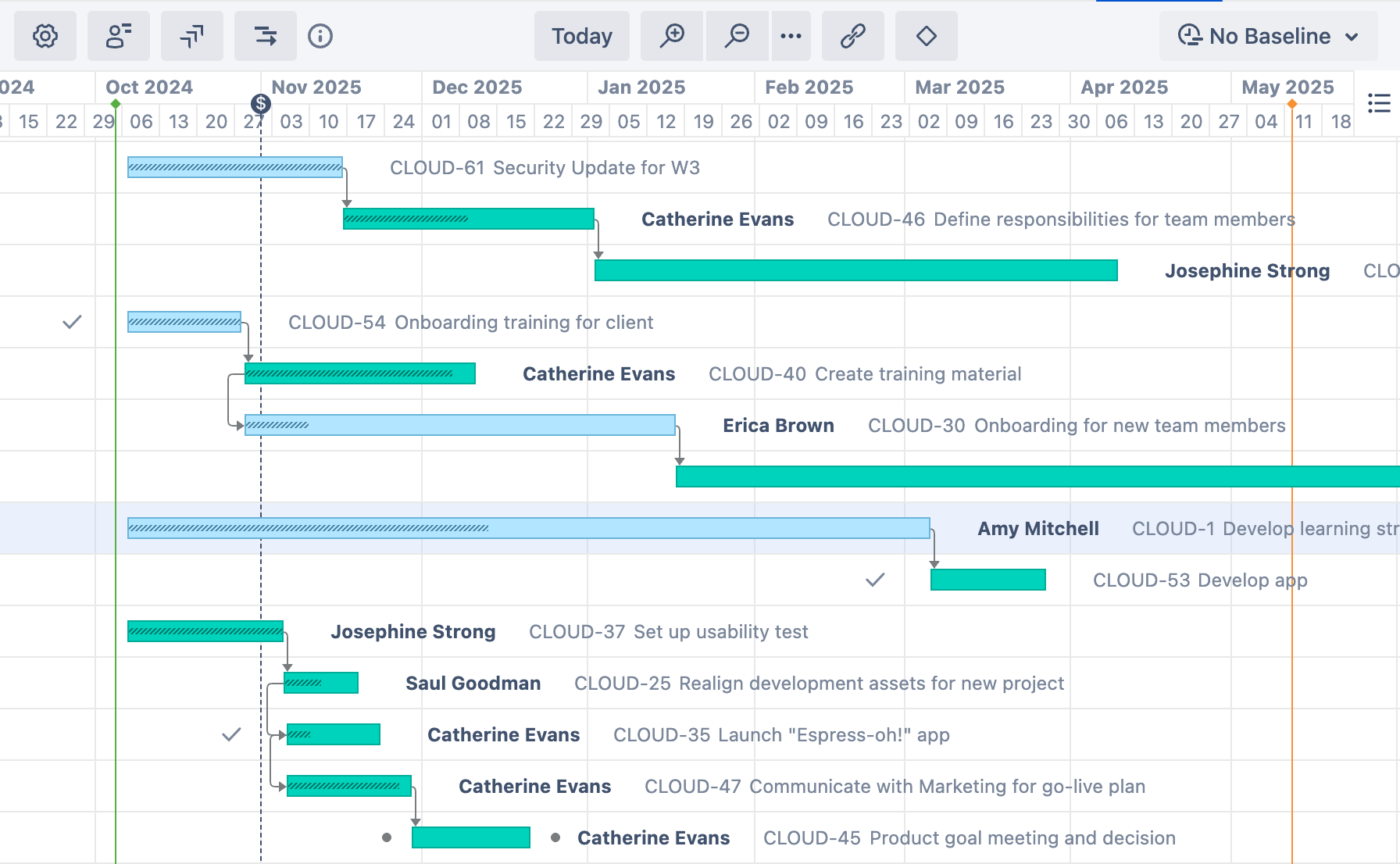The image size is (1400, 864).
Task: Select the link dependencies icon
Action: click(852, 36)
